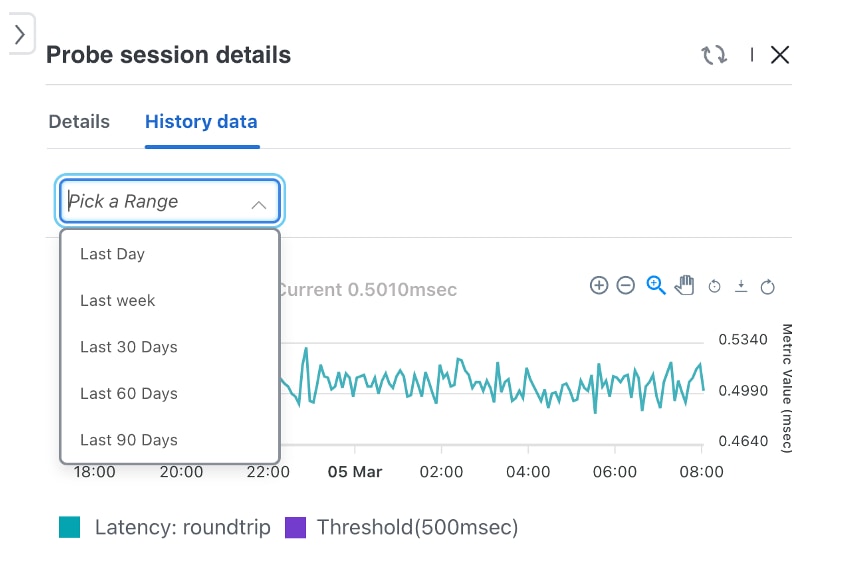Click the chart zoom in plus icon
855x568 pixels.
click(599, 286)
